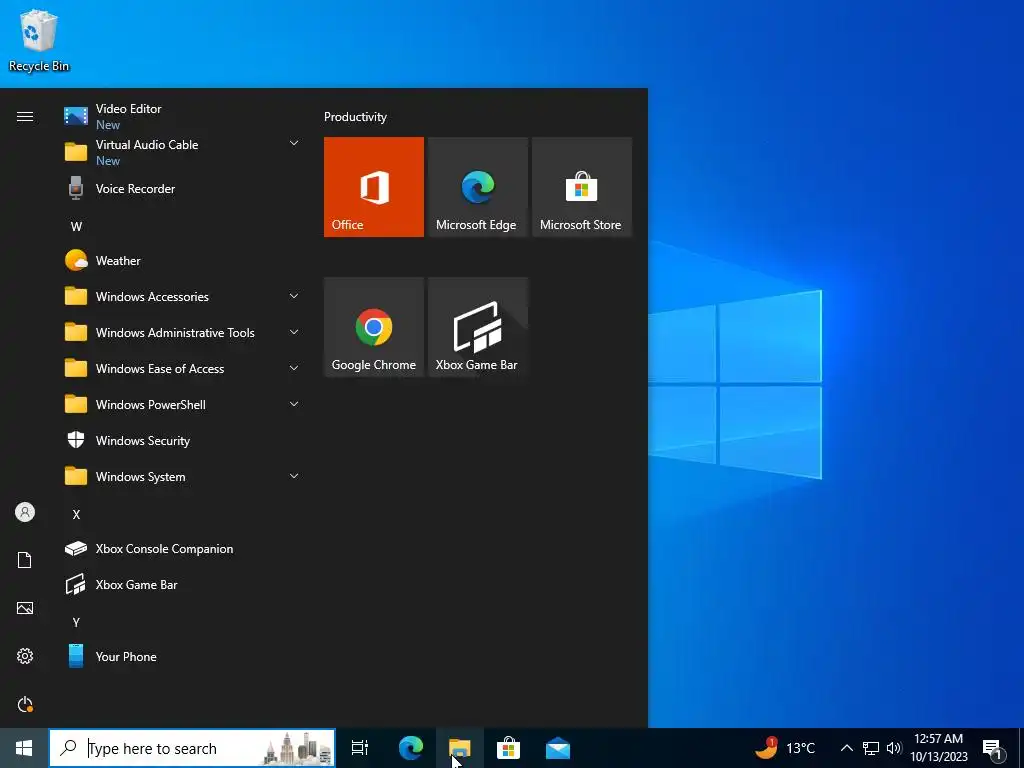Click the W letter header
The image size is (1024, 768).
pos(76,227)
